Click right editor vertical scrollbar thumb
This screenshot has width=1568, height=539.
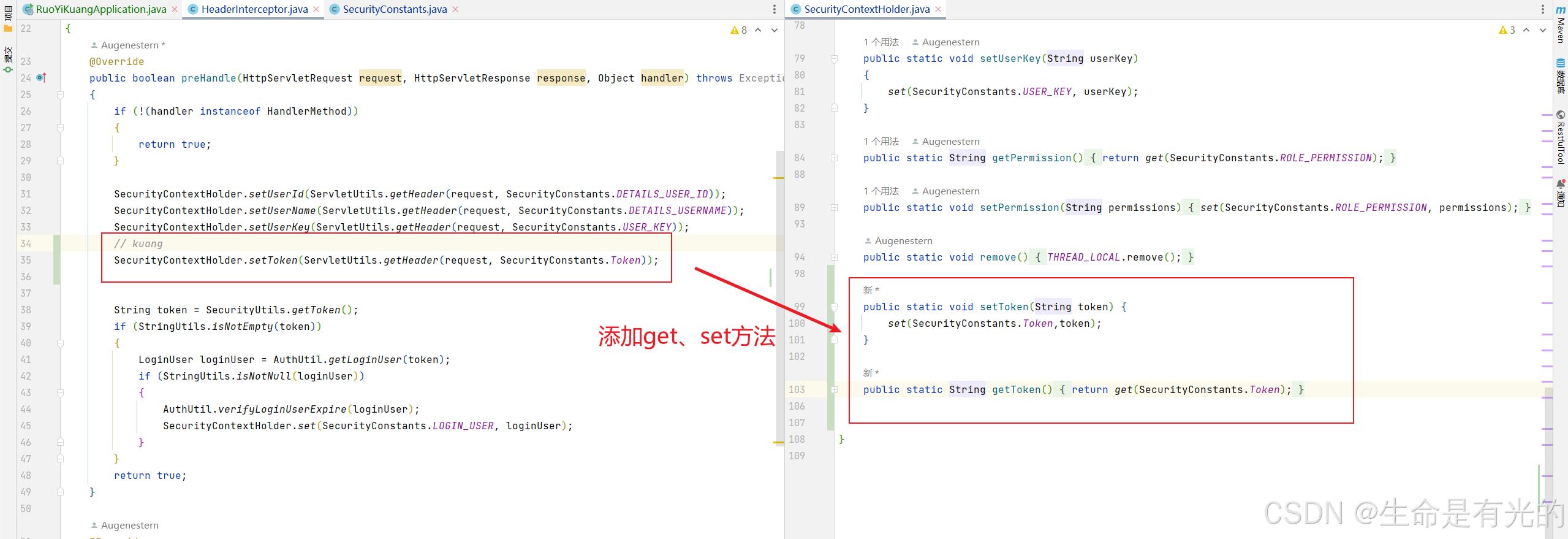pyautogui.click(x=1548, y=463)
